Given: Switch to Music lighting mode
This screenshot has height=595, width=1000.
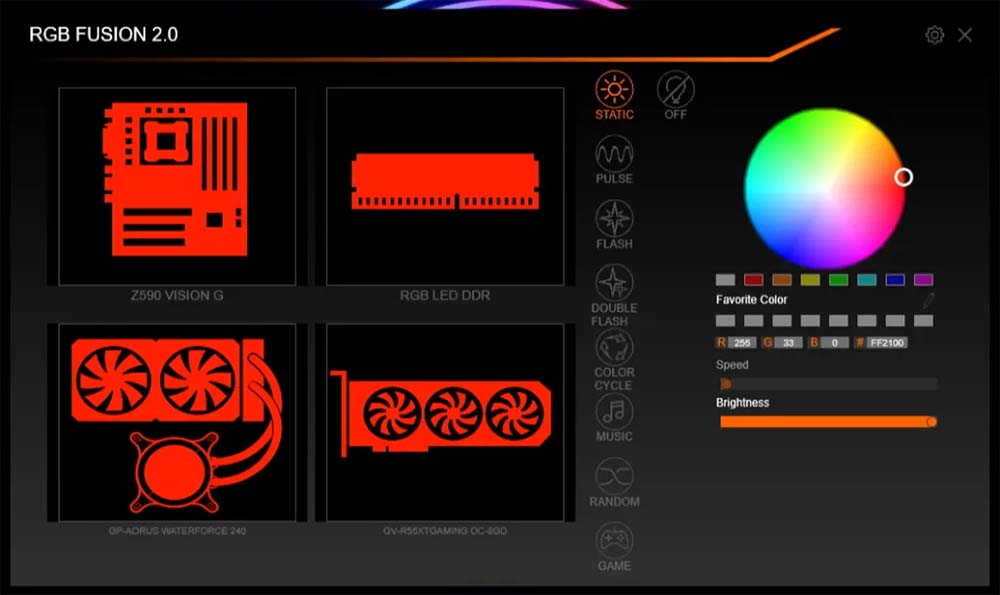Looking at the screenshot, I should coord(614,411).
